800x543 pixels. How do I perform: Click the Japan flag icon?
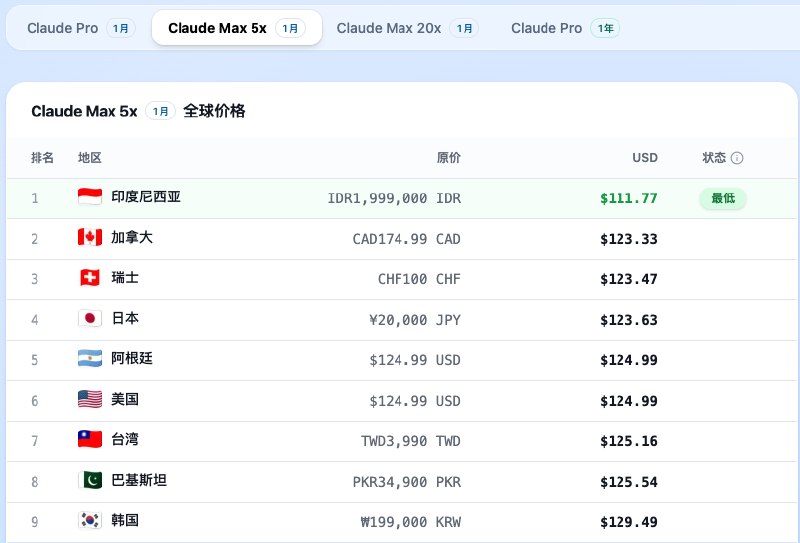pos(90,318)
